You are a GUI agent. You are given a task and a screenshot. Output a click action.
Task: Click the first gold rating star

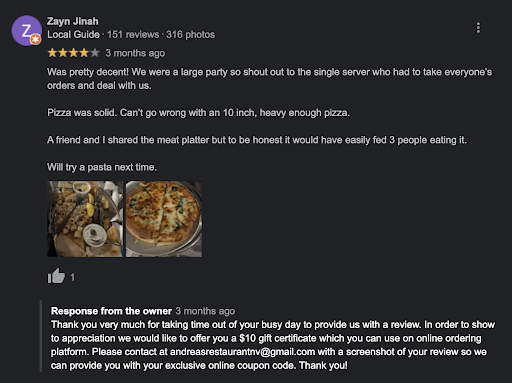[52, 53]
